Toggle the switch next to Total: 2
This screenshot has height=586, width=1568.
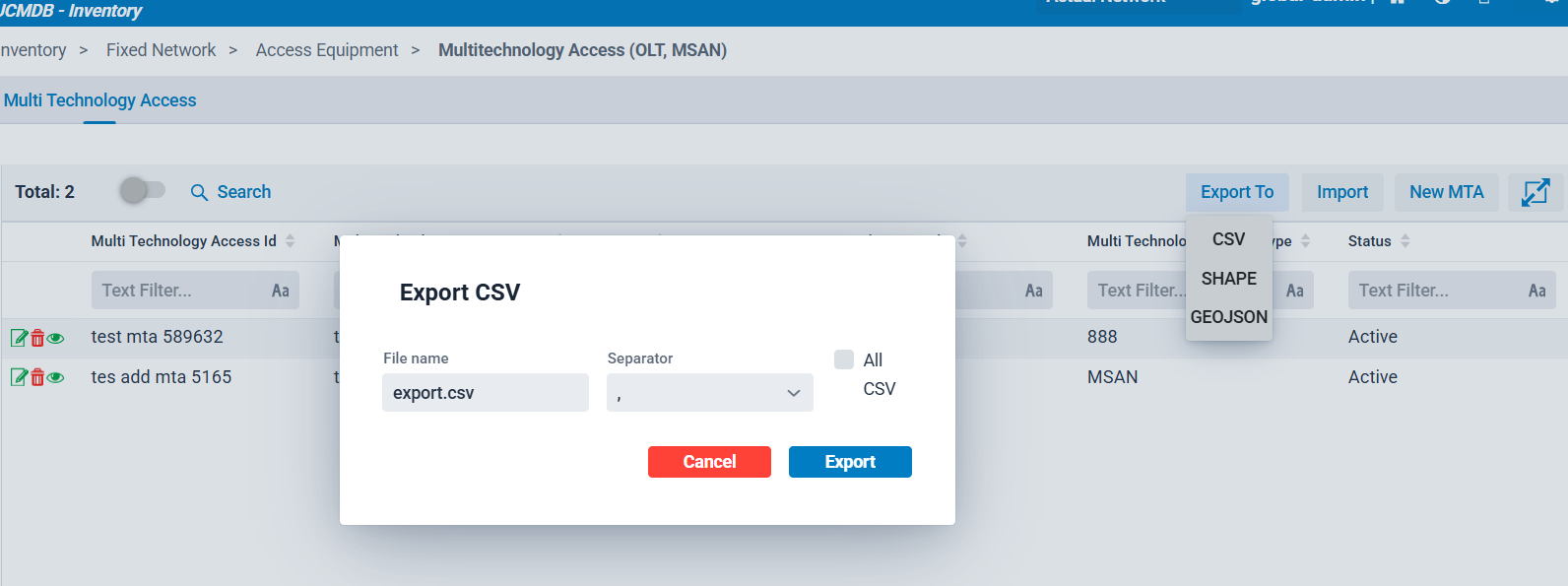(x=143, y=190)
